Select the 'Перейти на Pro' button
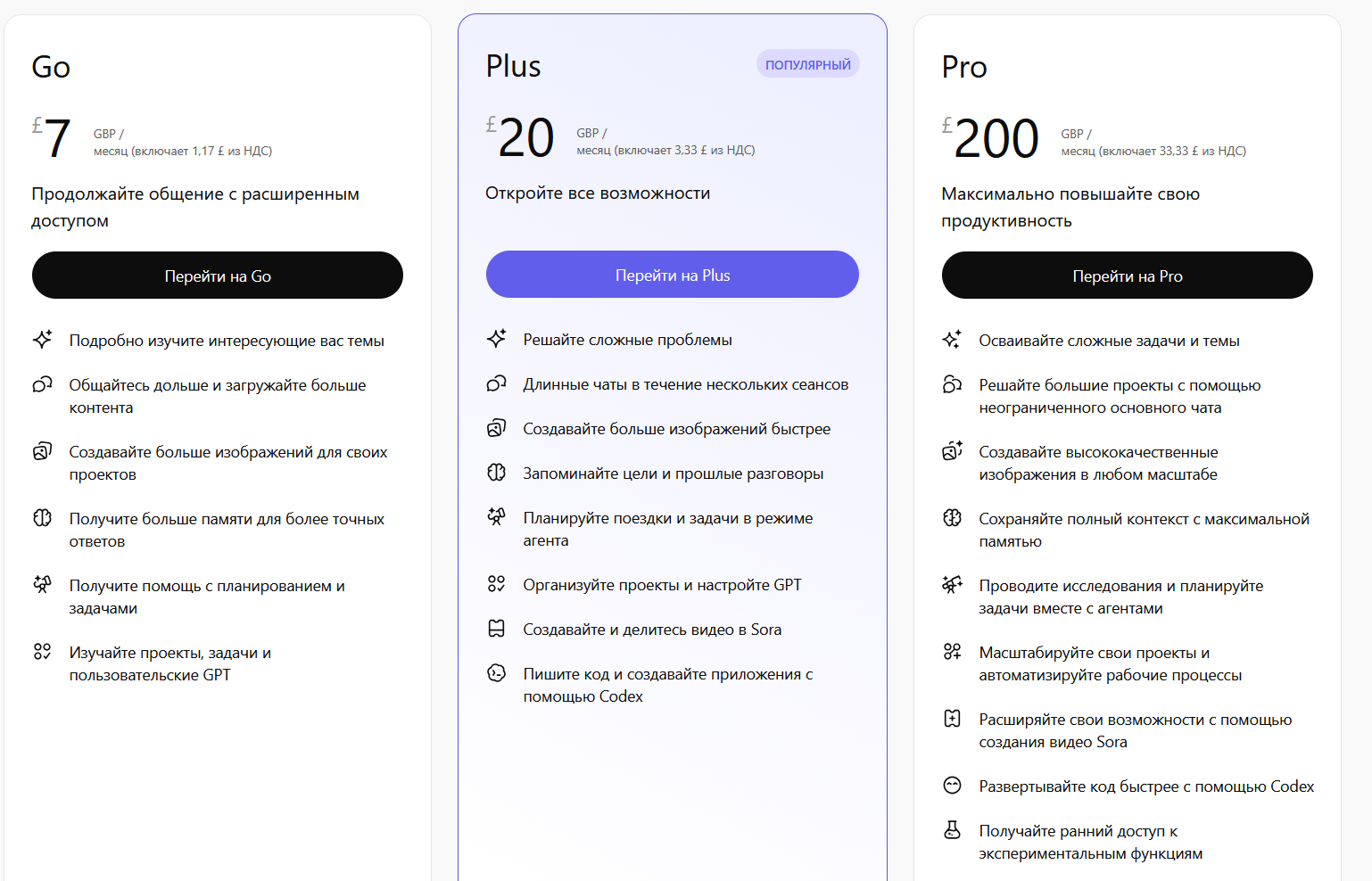1372x881 pixels. click(1127, 276)
